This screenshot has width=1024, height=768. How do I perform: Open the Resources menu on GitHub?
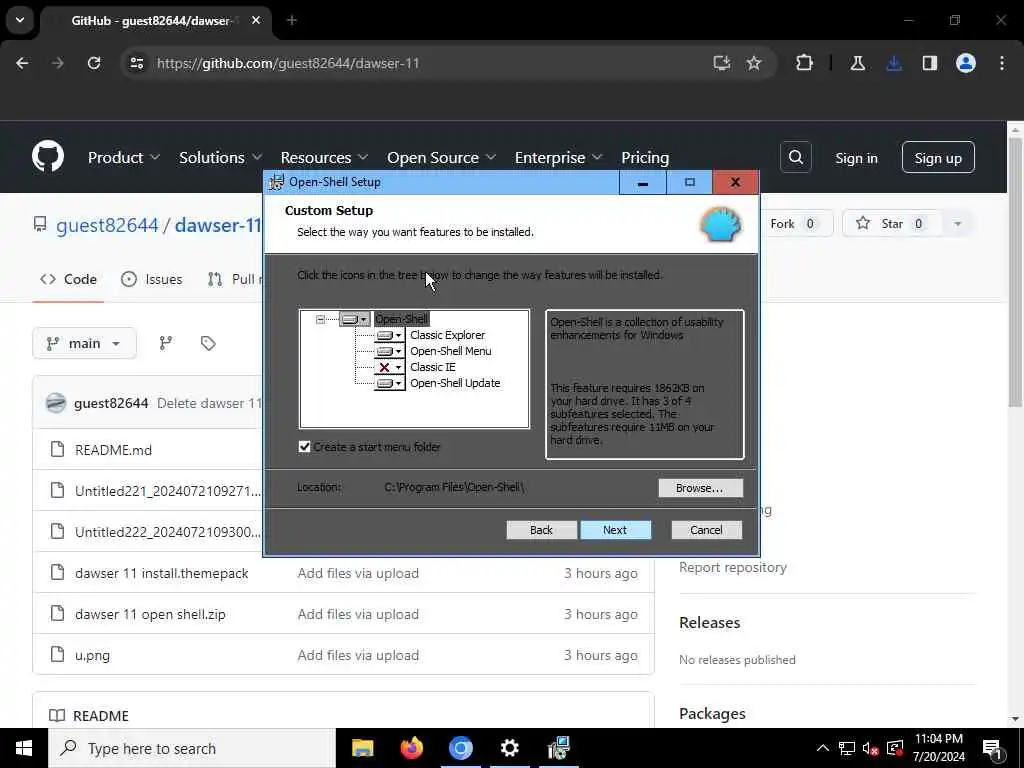point(324,157)
